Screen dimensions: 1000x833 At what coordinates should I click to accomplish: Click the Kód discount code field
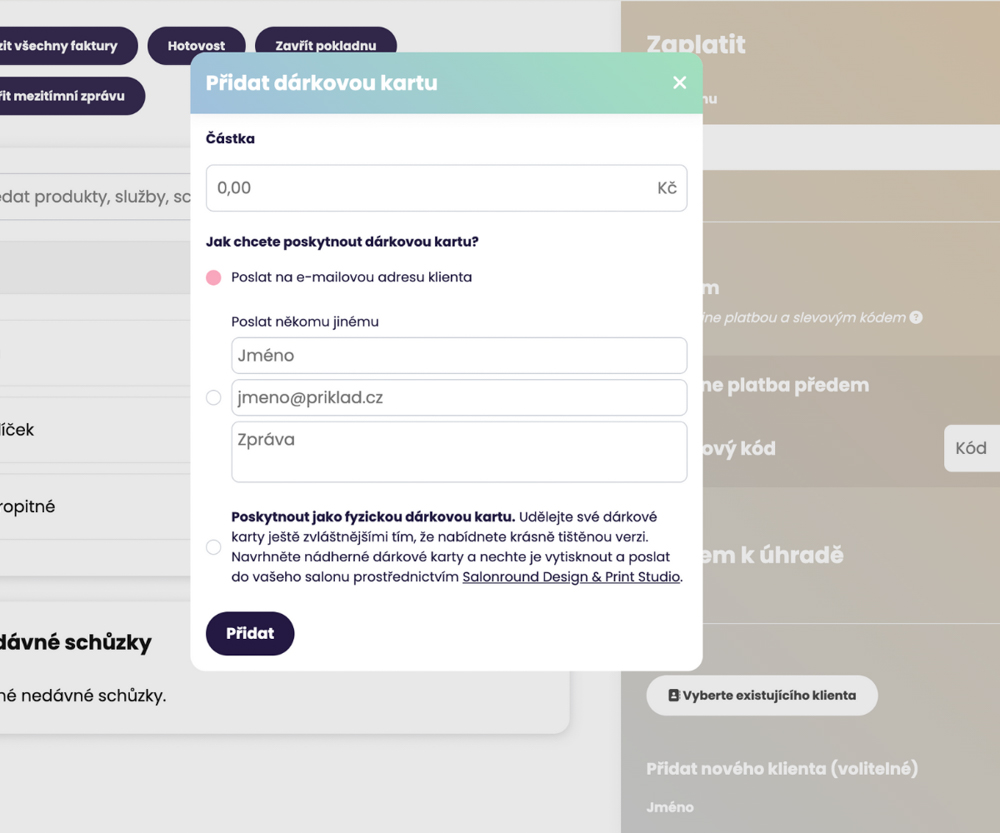coord(971,448)
